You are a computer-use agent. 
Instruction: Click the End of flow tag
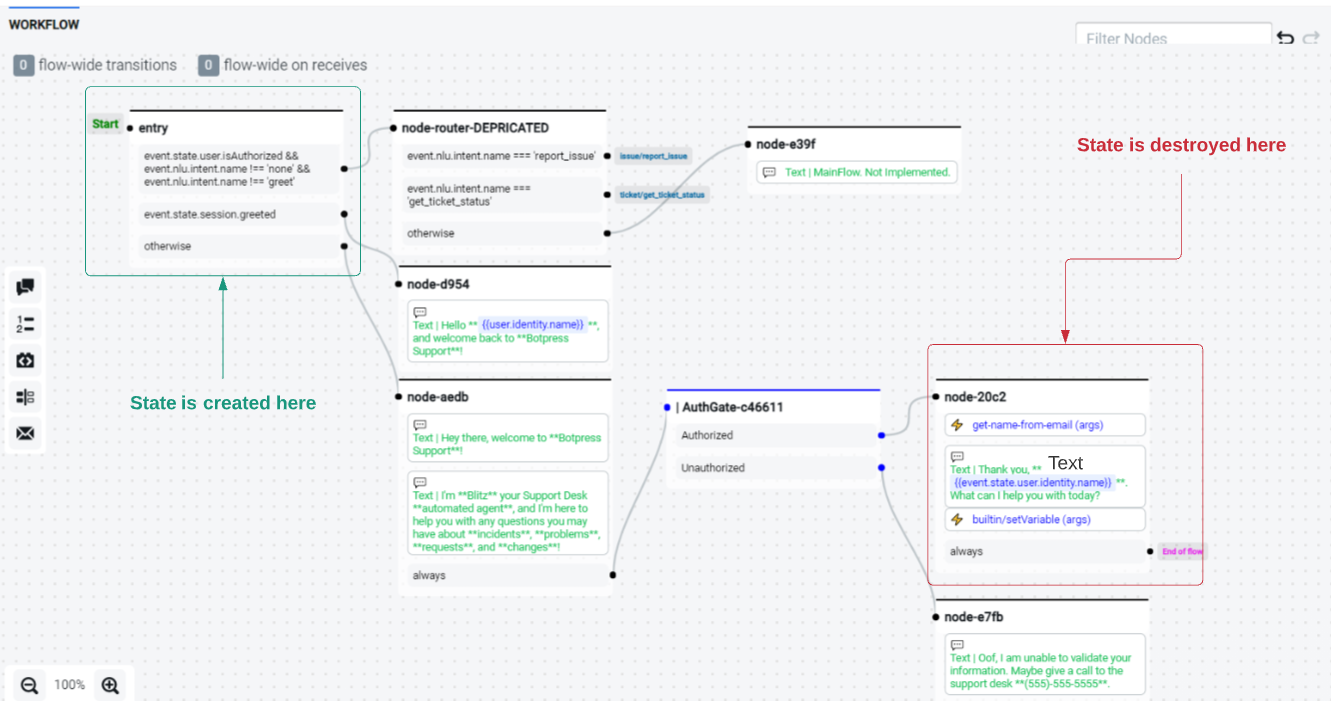tap(1181, 551)
